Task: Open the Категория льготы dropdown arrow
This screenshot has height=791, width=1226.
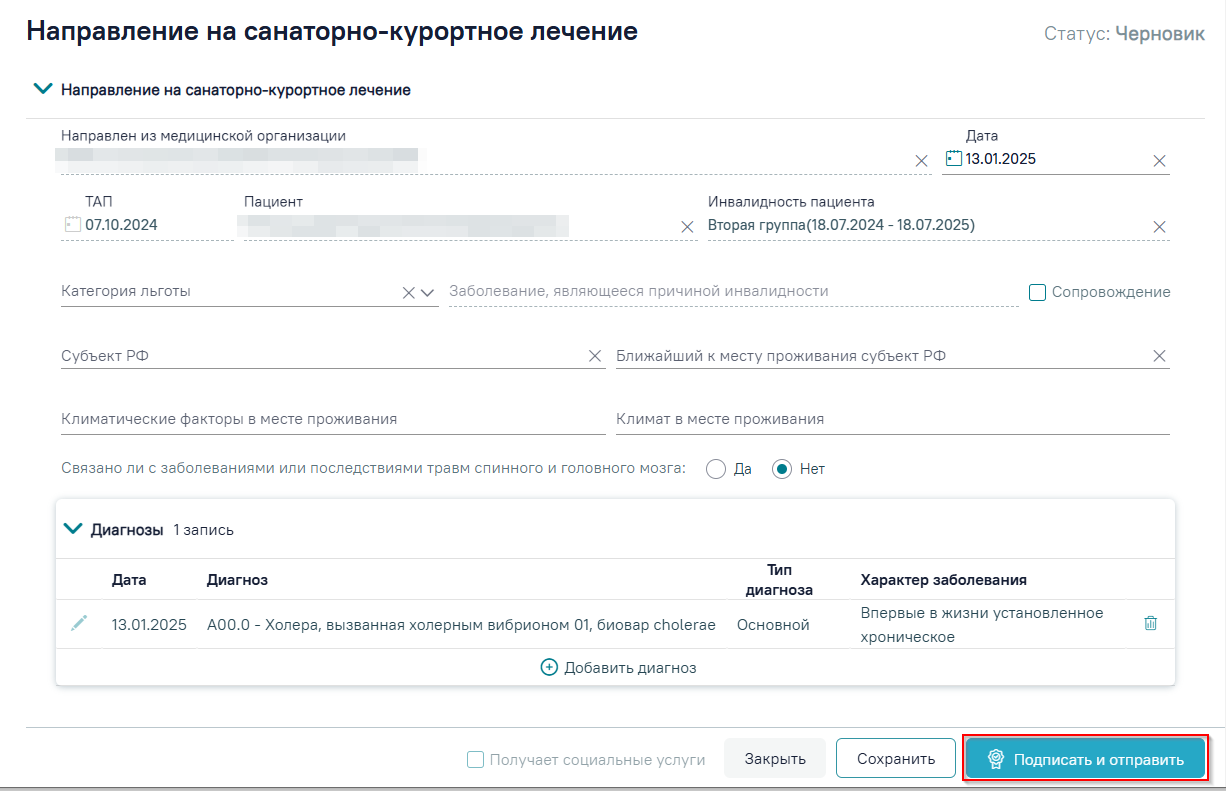Action: tap(427, 293)
